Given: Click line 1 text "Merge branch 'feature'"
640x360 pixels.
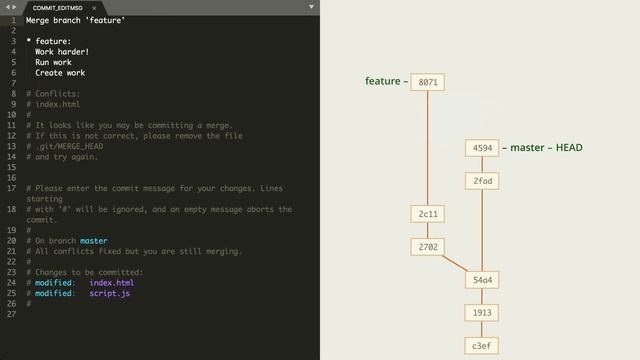Looking at the screenshot, I should click(76, 20).
